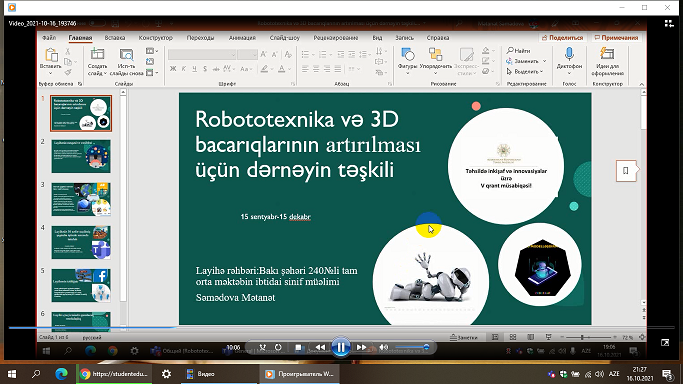Image resolution: width=683 pixels, height=384 pixels.
Task: Pause the video playback
Action: click(x=341, y=347)
